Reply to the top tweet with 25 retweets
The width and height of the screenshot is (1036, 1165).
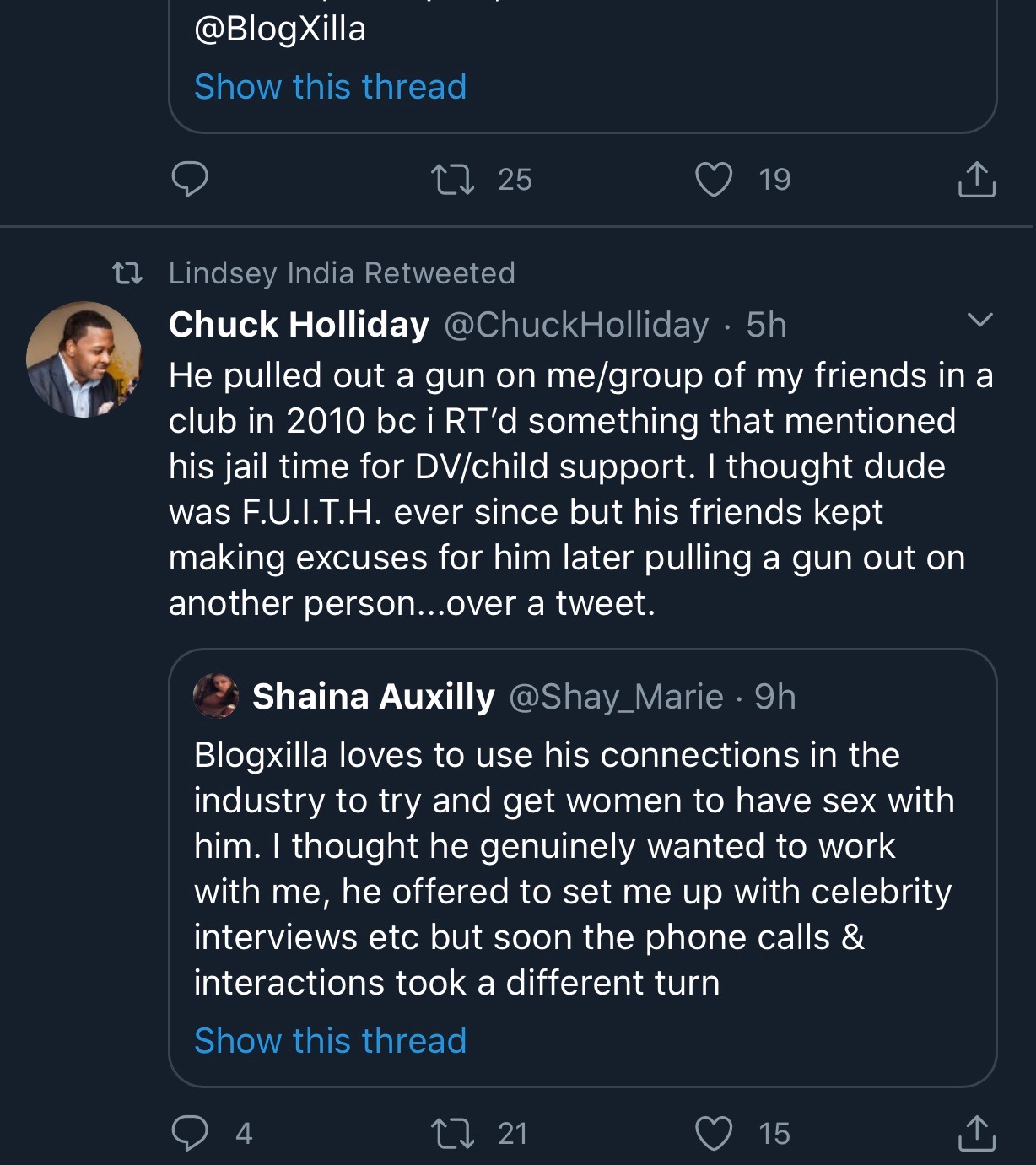click(190, 179)
